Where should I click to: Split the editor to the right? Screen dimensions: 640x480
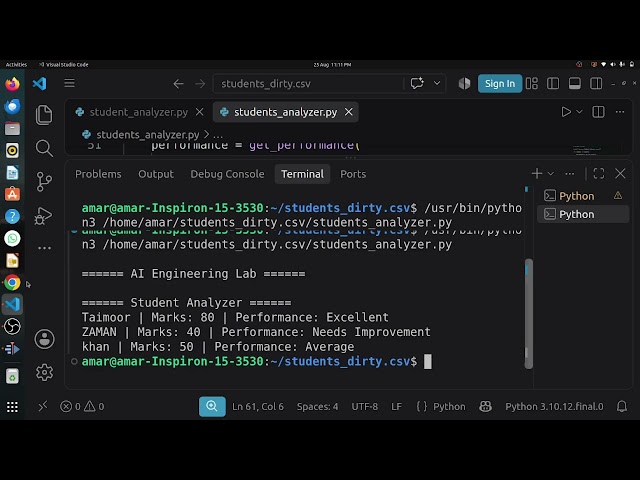tap(598, 112)
